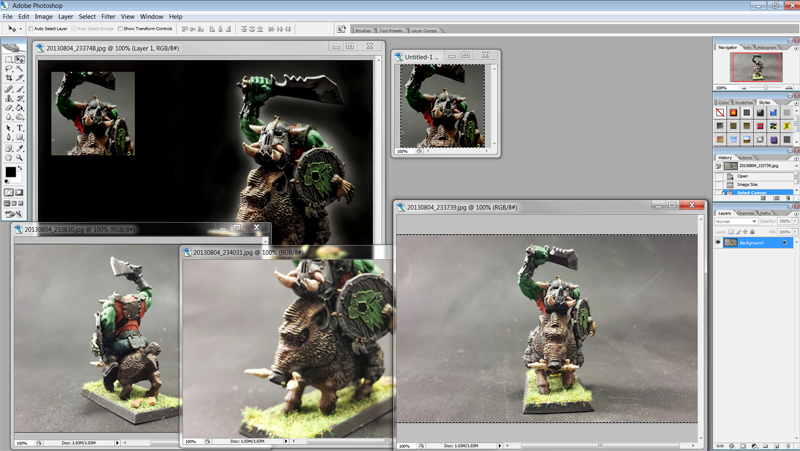Click the Open history state
Screen dimensions: 800x451
click(x=743, y=176)
